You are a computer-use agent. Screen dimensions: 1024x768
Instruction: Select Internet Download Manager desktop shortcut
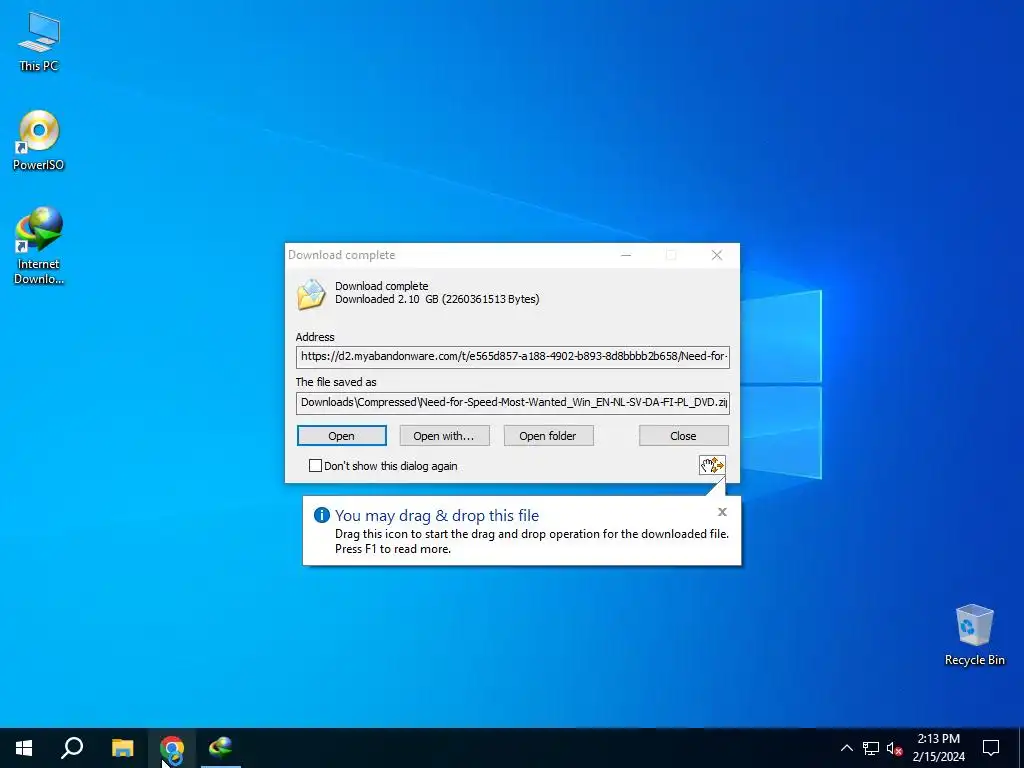pos(39,246)
